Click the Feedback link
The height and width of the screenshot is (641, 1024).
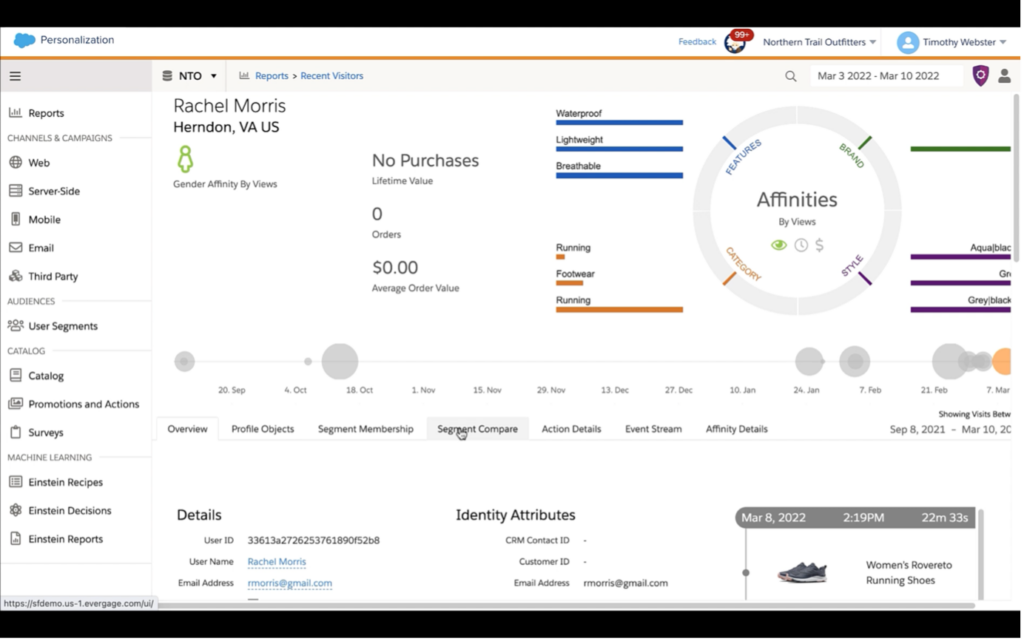tap(697, 42)
